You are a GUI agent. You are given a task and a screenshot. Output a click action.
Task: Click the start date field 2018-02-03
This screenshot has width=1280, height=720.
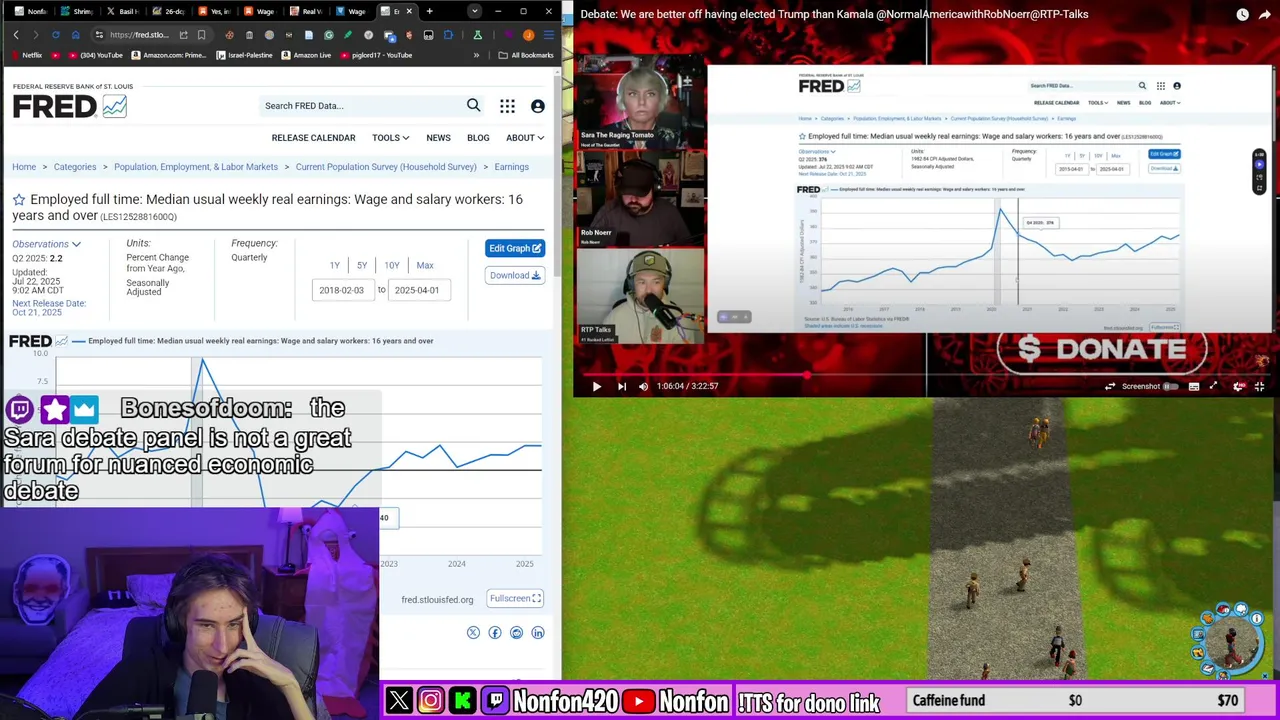pyautogui.click(x=342, y=290)
